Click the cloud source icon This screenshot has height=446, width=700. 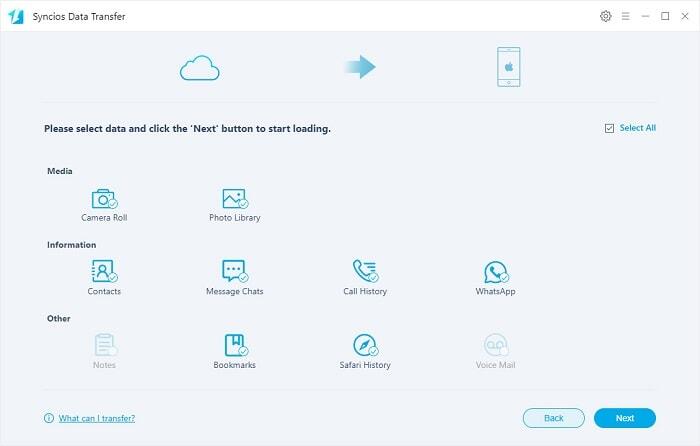(198, 68)
